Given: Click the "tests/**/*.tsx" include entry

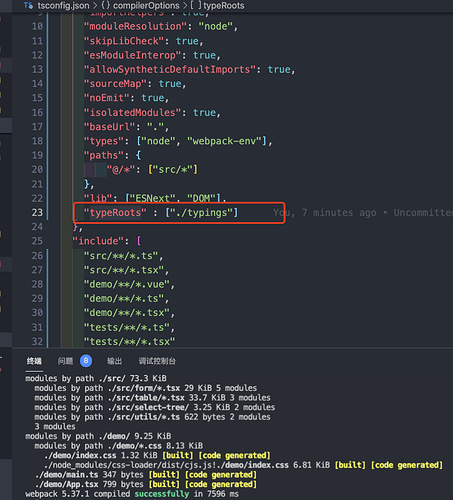Looking at the screenshot, I should pos(129,342).
